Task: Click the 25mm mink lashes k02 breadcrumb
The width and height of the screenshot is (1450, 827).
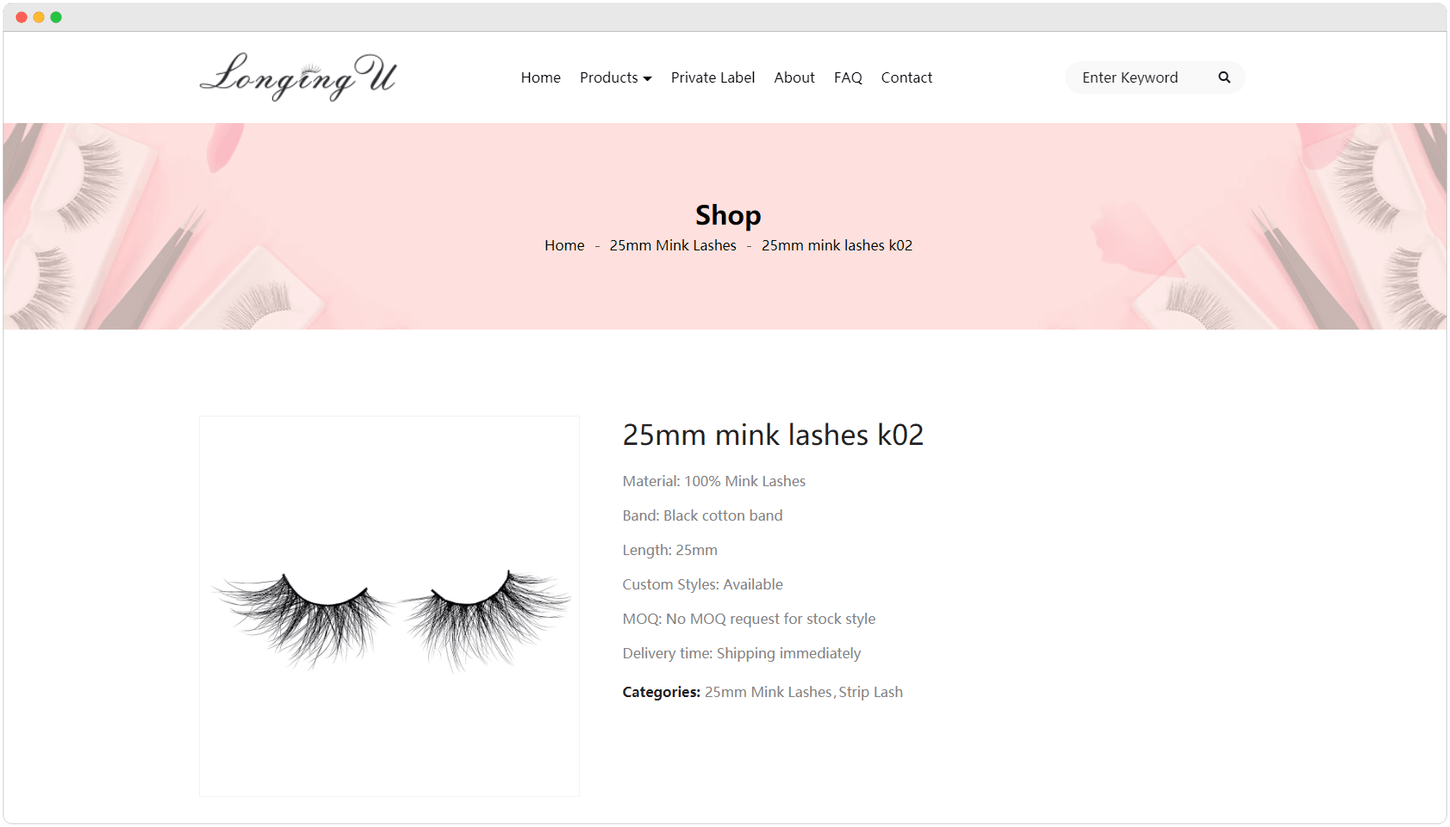Action: (x=837, y=245)
